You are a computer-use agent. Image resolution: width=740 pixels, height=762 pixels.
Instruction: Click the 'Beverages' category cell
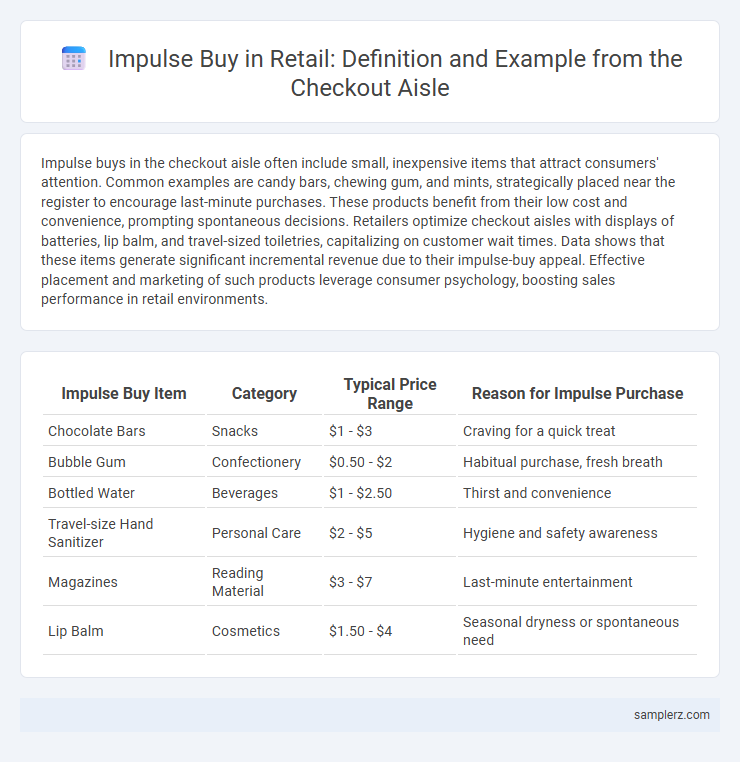[x=264, y=493]
